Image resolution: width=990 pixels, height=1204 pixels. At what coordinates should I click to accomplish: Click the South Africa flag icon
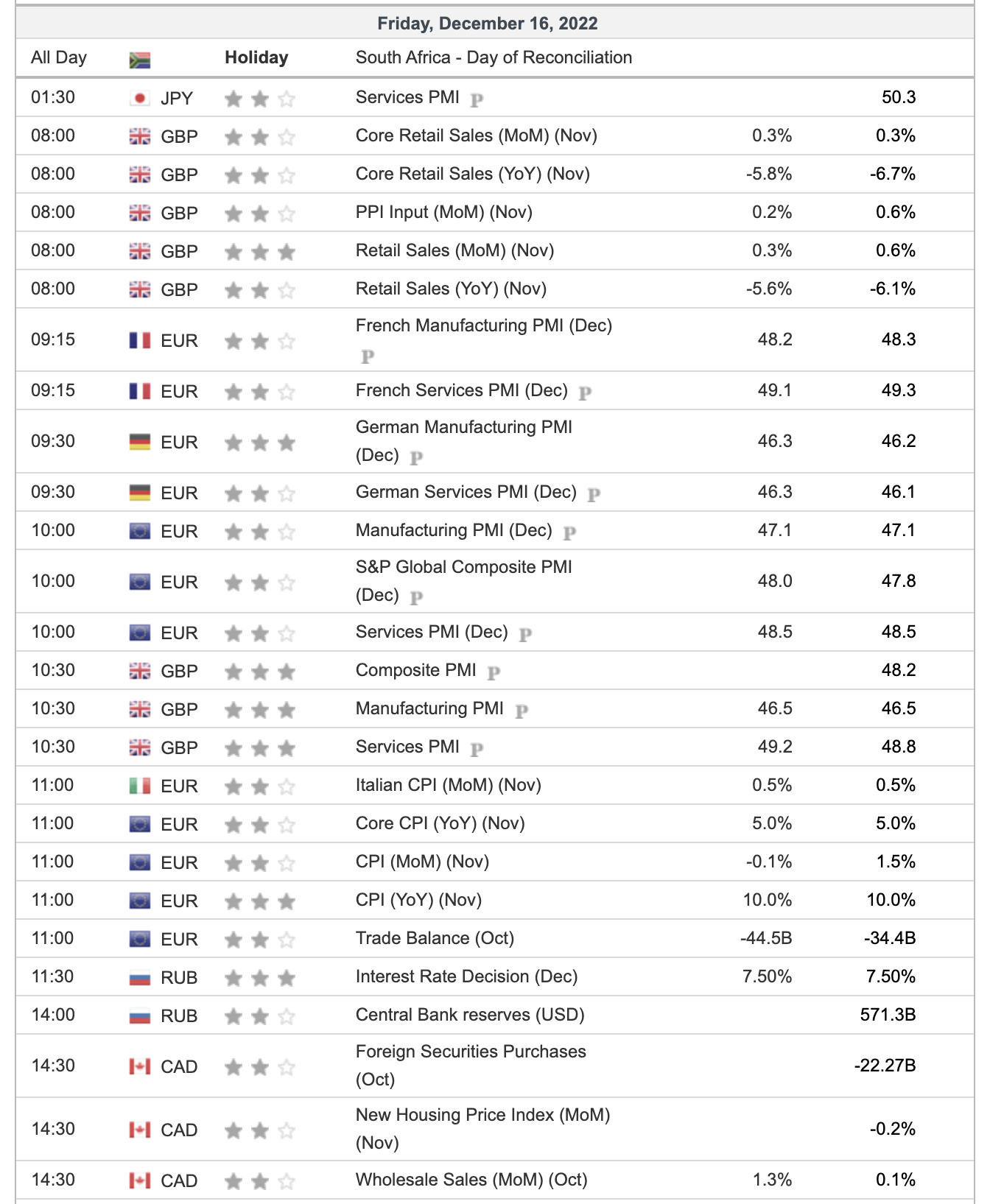coord(139,60)
